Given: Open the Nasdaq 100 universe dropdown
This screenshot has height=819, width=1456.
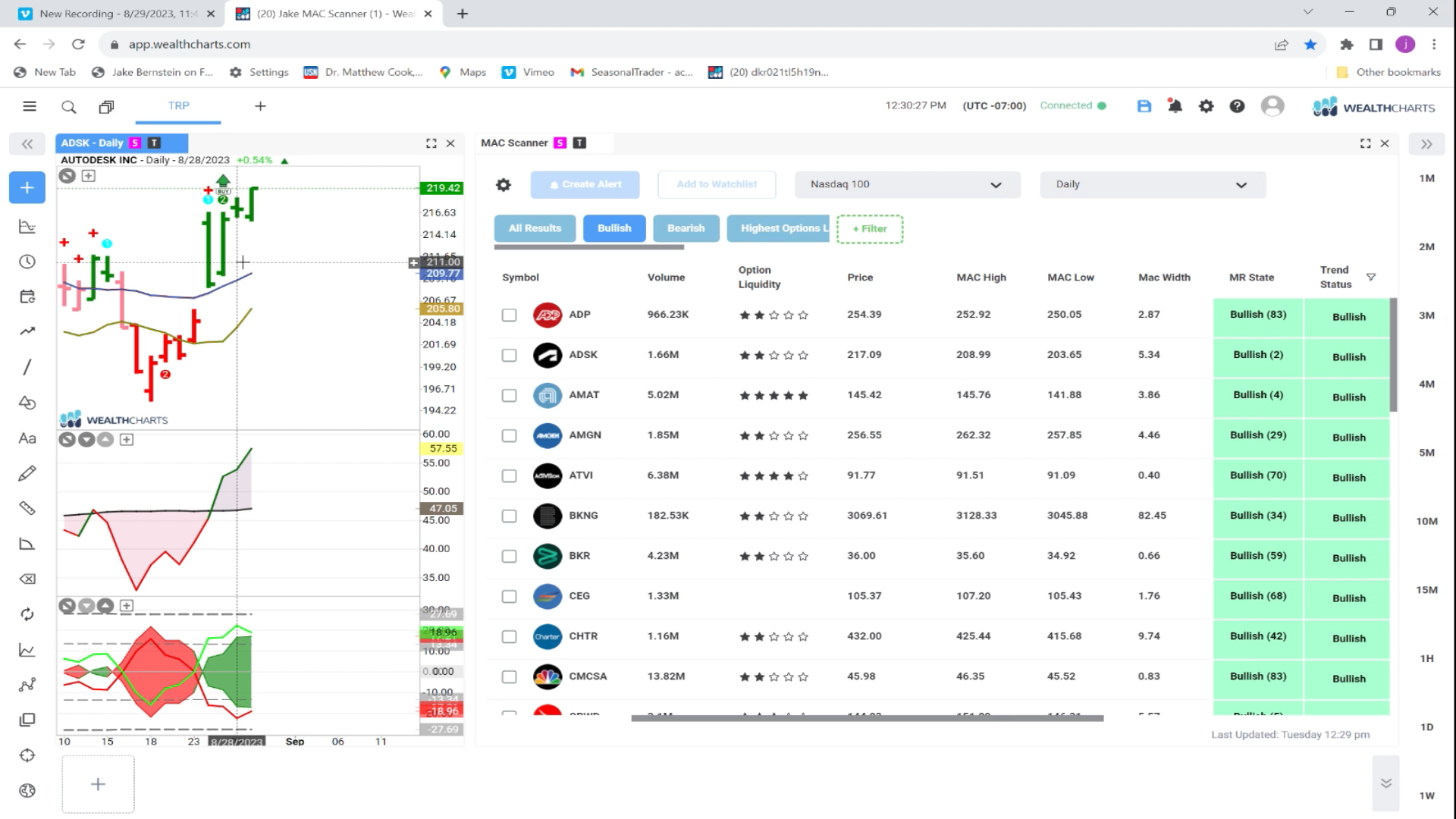Looking at the screenshot, I should coord(907,184).
